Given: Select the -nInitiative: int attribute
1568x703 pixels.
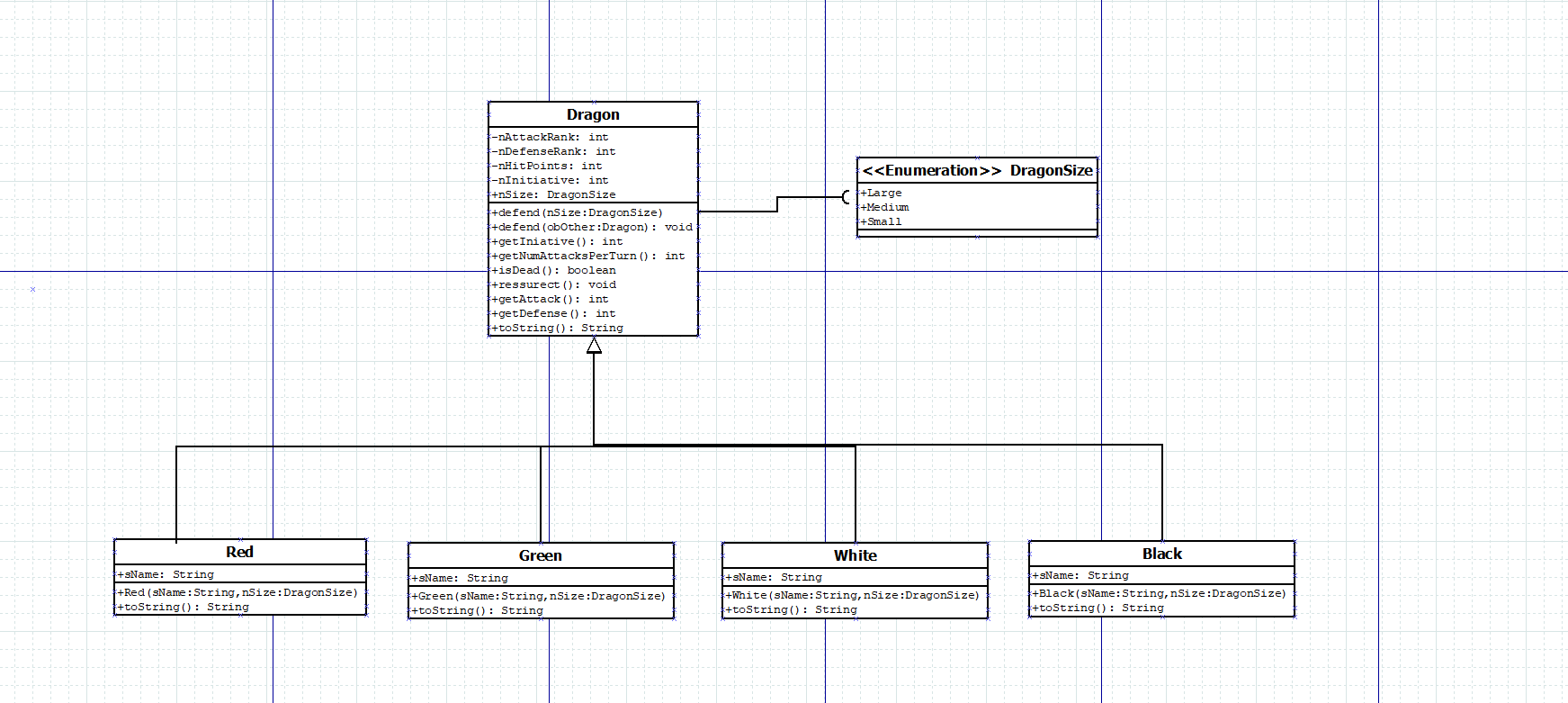Looking at the screenshot, I should (x=550, y=180).
